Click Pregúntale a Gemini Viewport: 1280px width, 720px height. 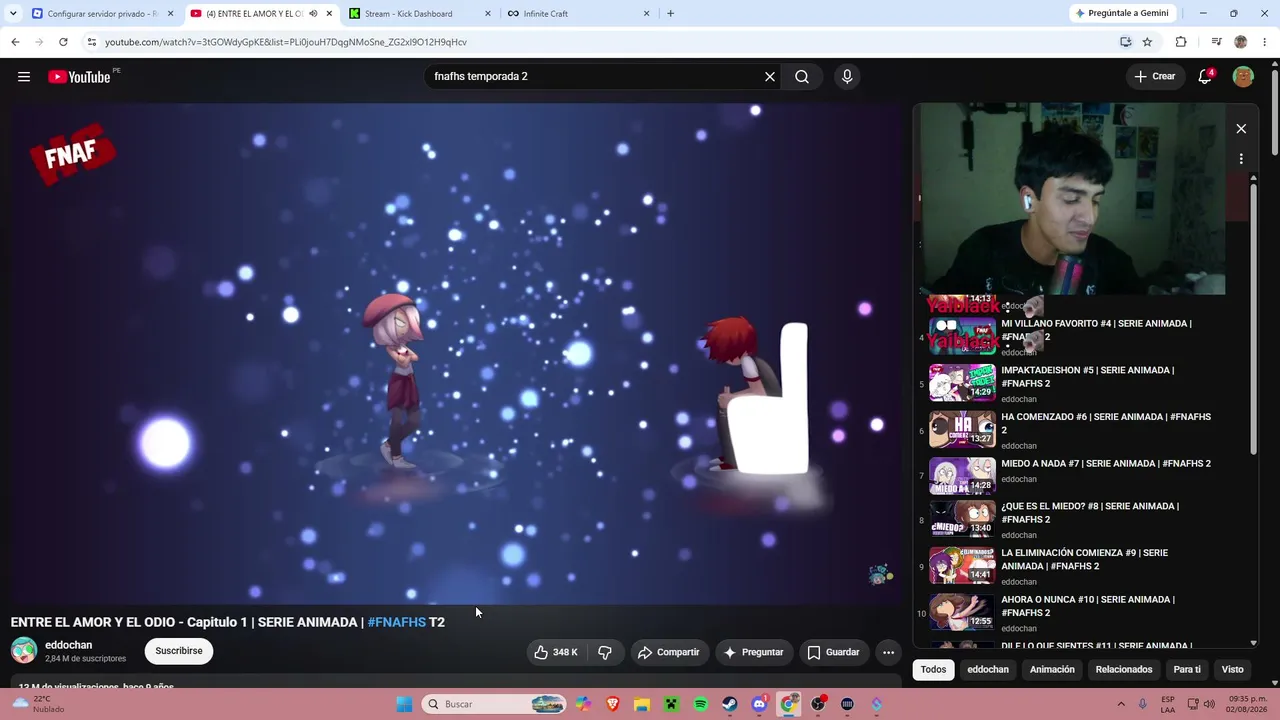click(1121, 14)
